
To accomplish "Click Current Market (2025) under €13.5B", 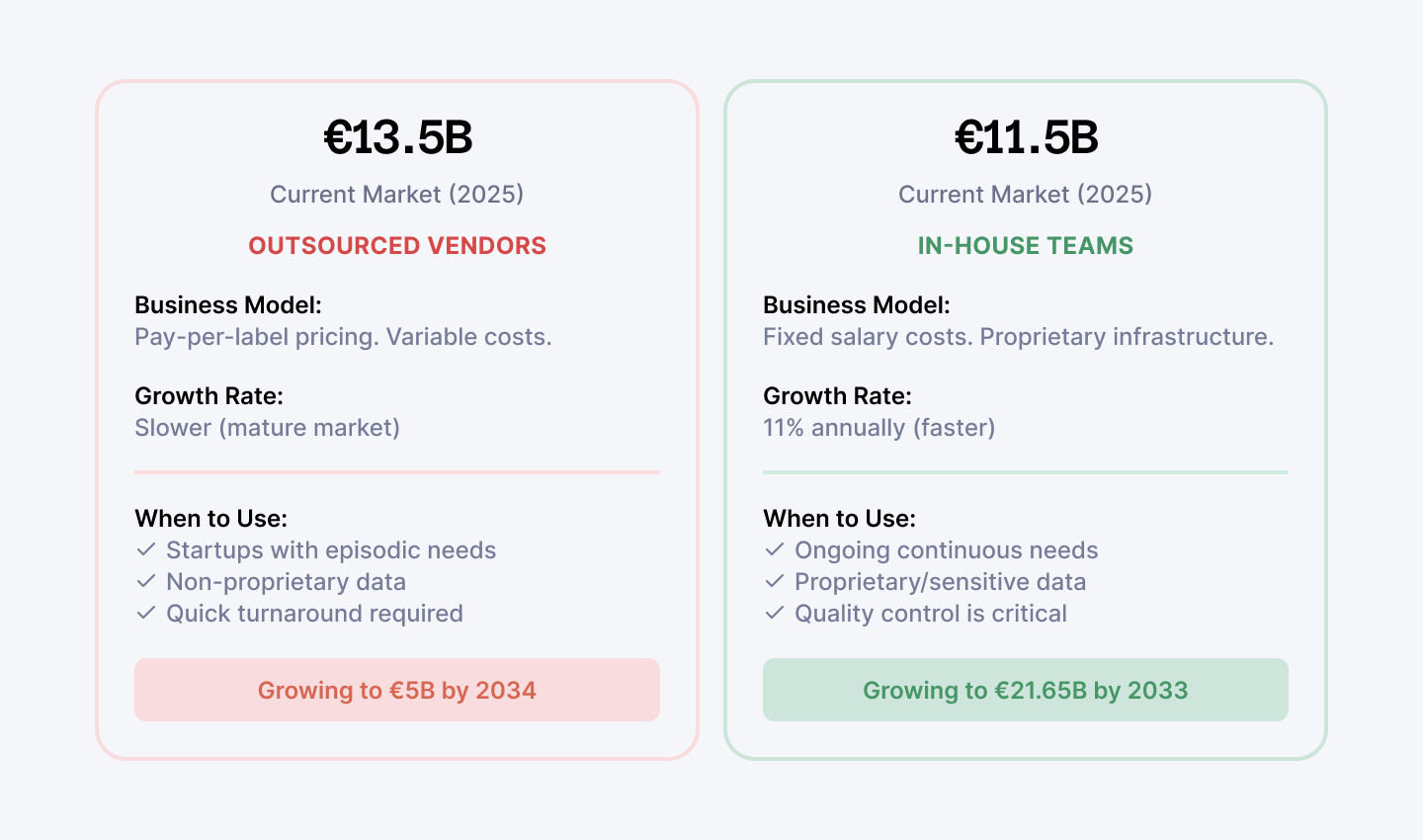I will (397, 194).
